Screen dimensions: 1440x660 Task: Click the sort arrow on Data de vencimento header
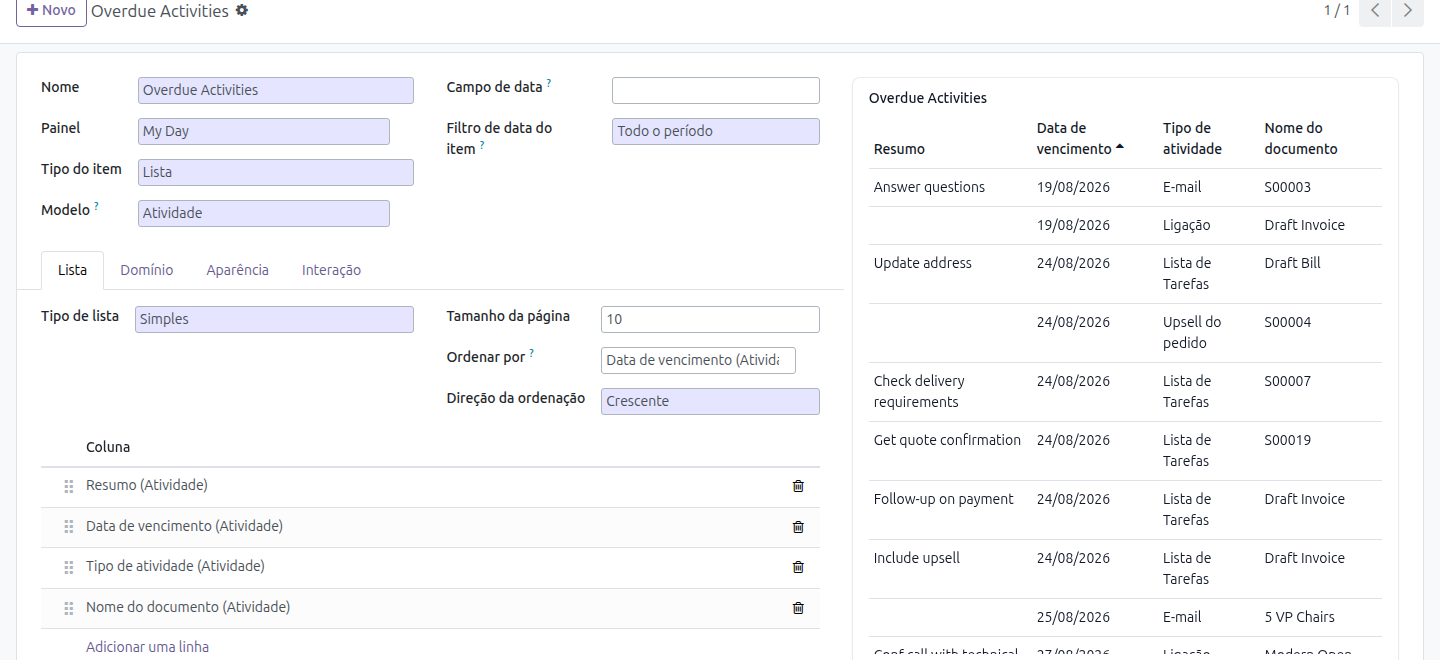point(1120,148)
